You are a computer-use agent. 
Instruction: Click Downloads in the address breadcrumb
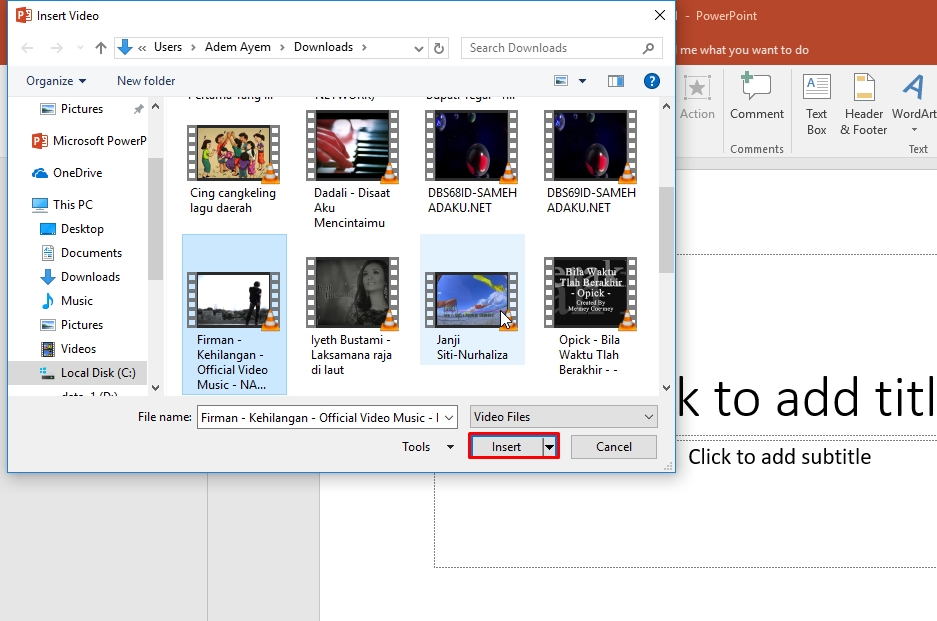point(323,47)
